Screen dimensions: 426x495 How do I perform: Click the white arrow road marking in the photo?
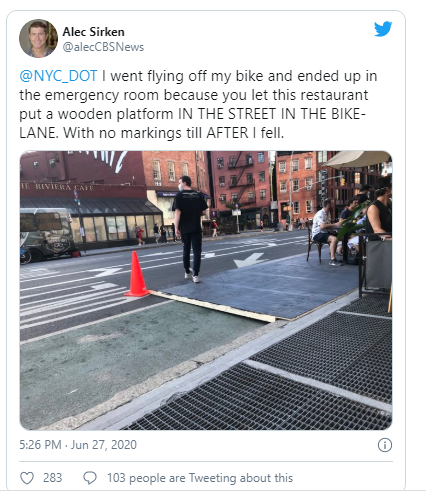pyautogui.click(x=248, y=260)
